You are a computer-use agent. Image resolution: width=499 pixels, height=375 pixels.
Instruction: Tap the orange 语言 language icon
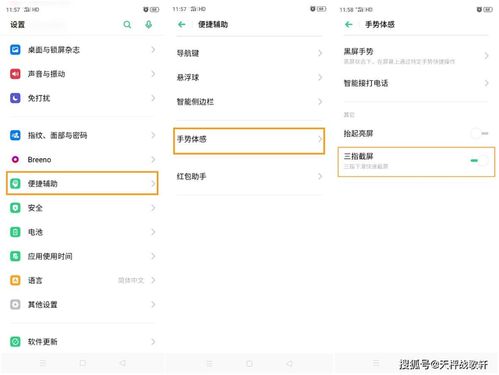(15, 280)
